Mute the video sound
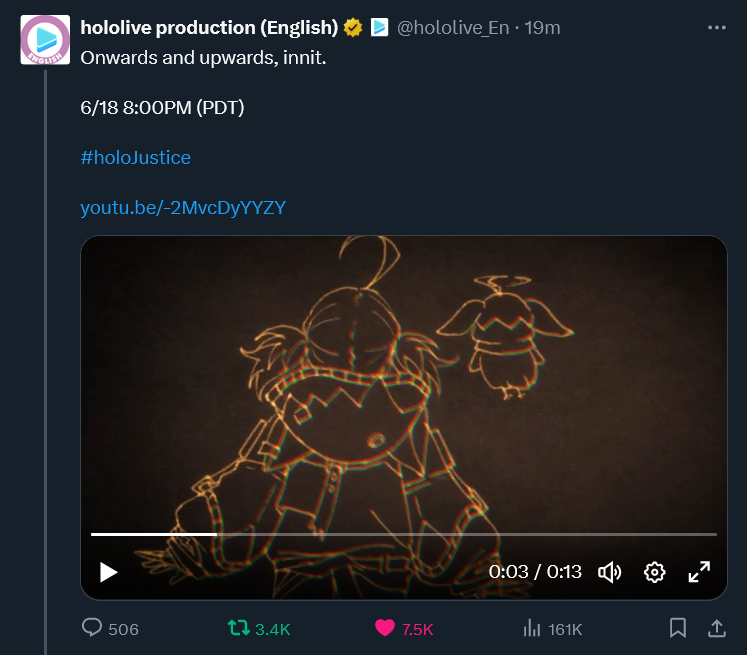747x655 pixels. pyautogui.click(x=609, y=572)
